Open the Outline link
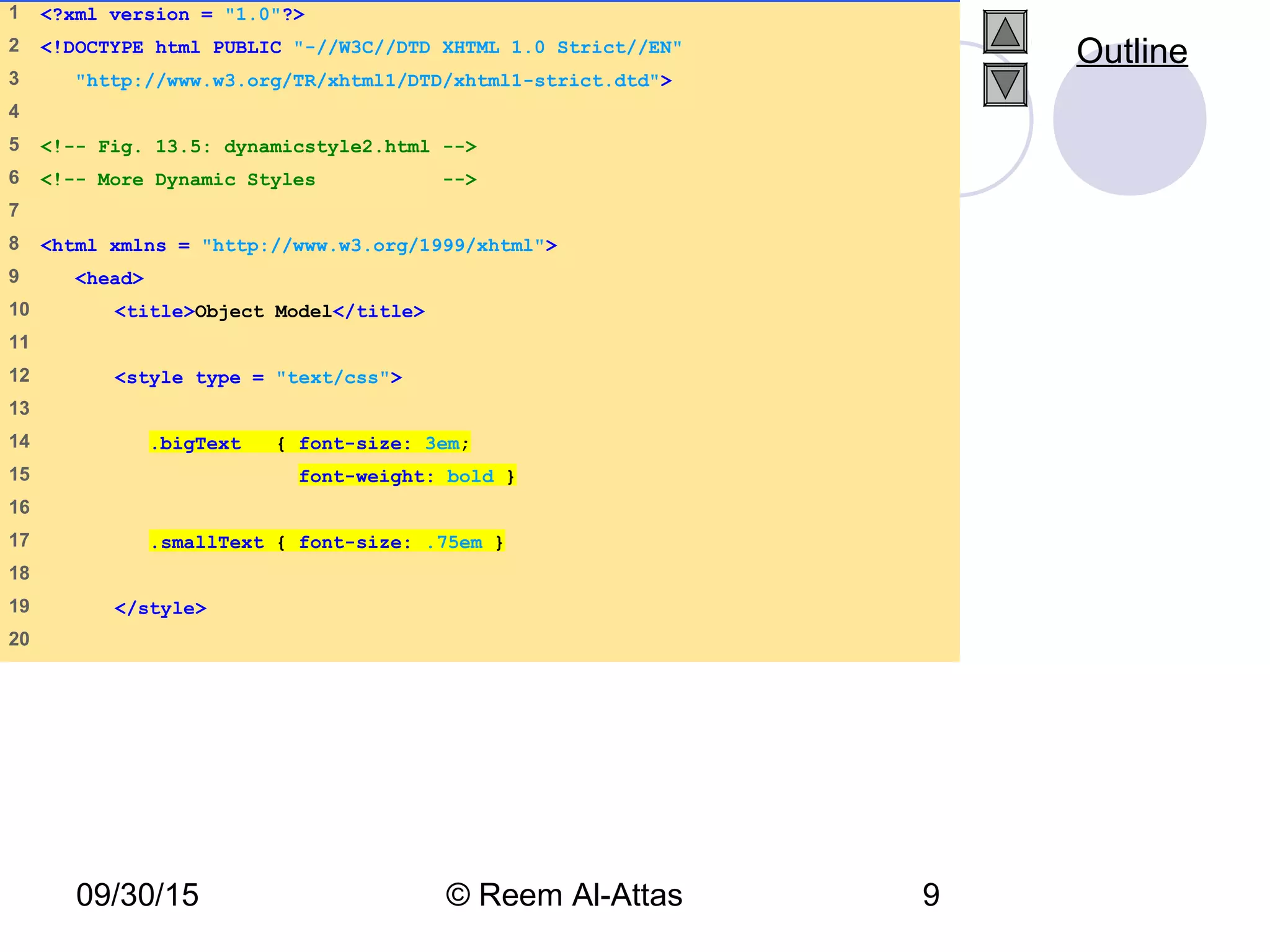Screen dimensions: 1270x952 point(1132,51)
